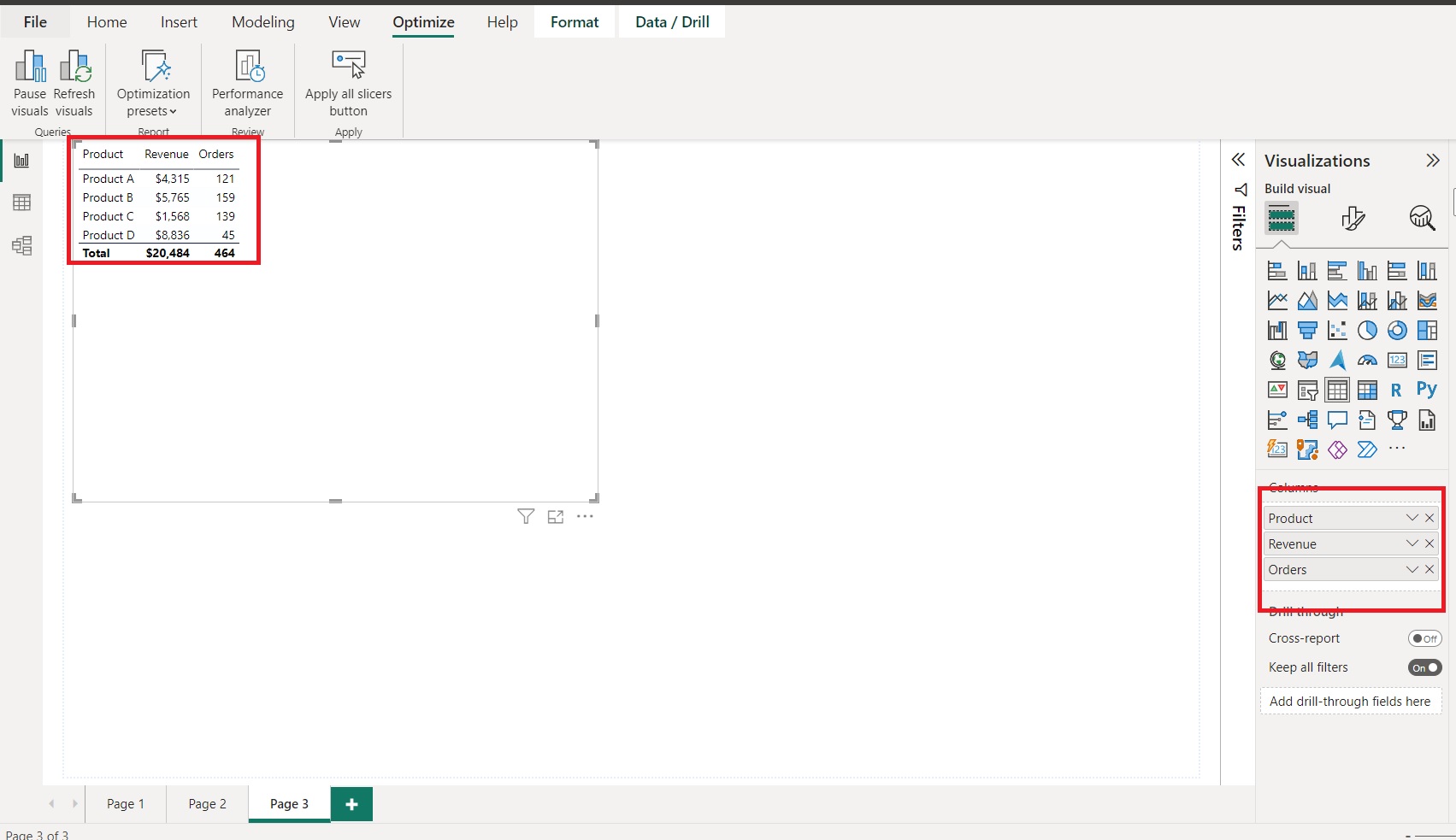This screenshot has height=840, width=1456.
Task: Open focus mode on the table visual
Action: pyautogui.click(x=555, y=516)
